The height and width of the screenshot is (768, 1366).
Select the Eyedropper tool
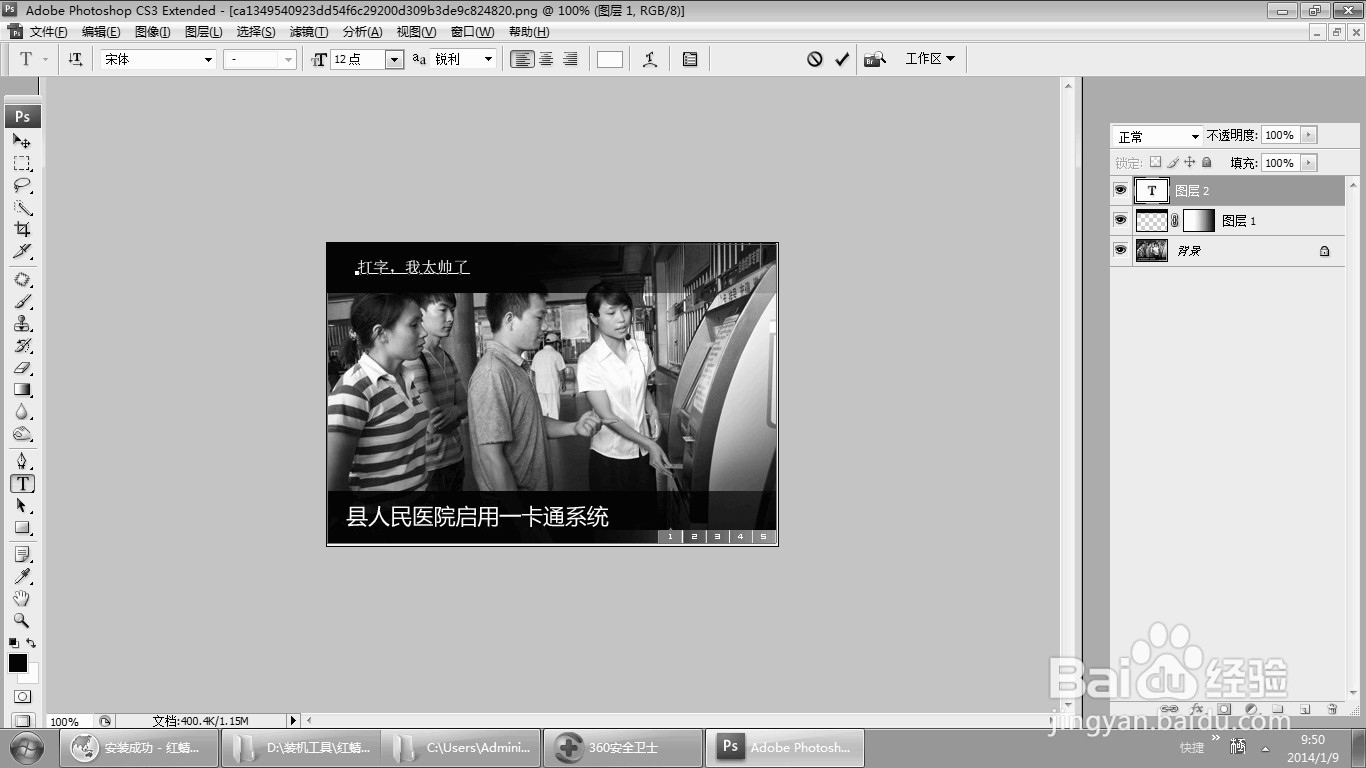[x=22, y=576]
